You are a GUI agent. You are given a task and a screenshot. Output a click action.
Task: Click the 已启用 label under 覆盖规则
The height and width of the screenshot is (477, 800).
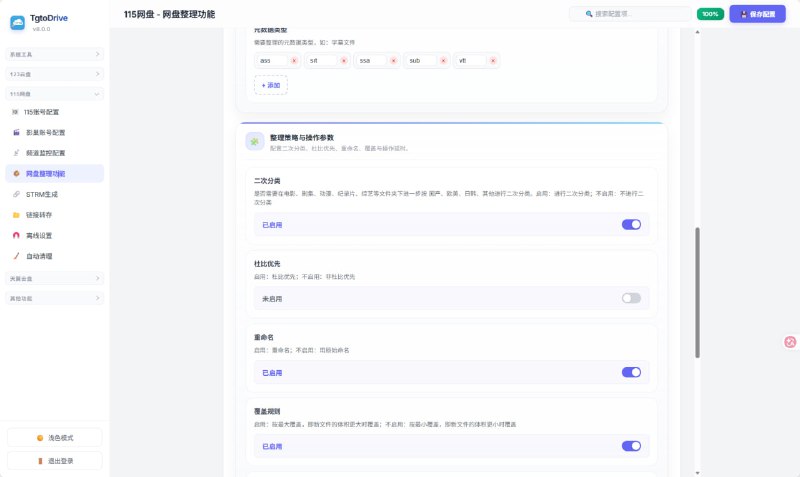(272, 446)
